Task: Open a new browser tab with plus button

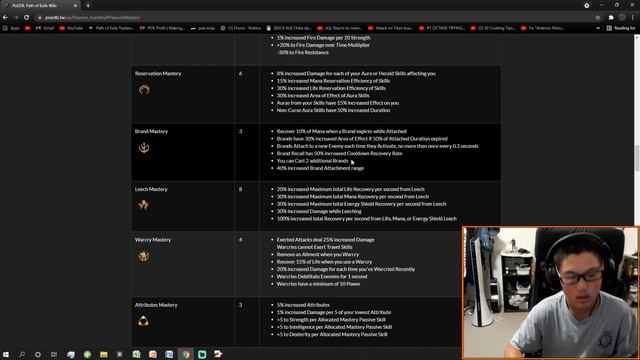Action: coord(88,6)
